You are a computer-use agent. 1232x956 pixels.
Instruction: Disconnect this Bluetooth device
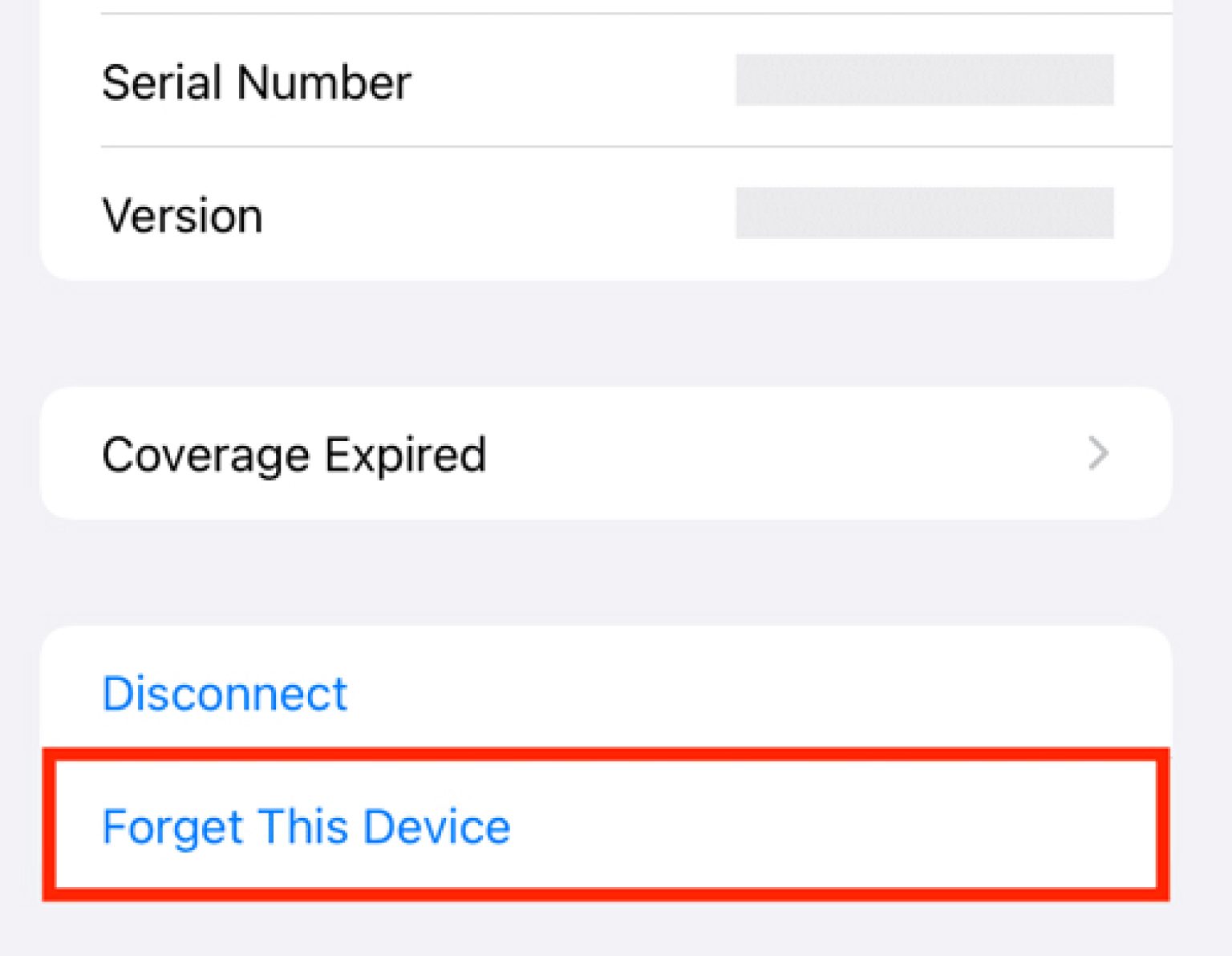point(225,694)
